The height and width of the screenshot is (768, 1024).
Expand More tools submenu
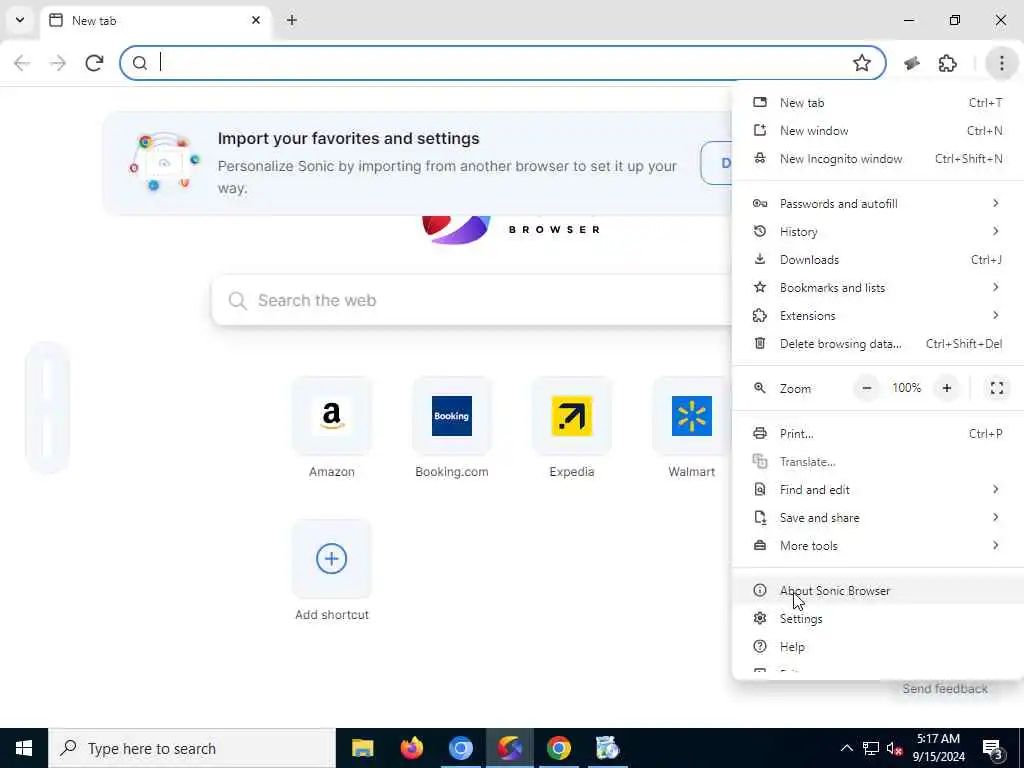(878, 546)
